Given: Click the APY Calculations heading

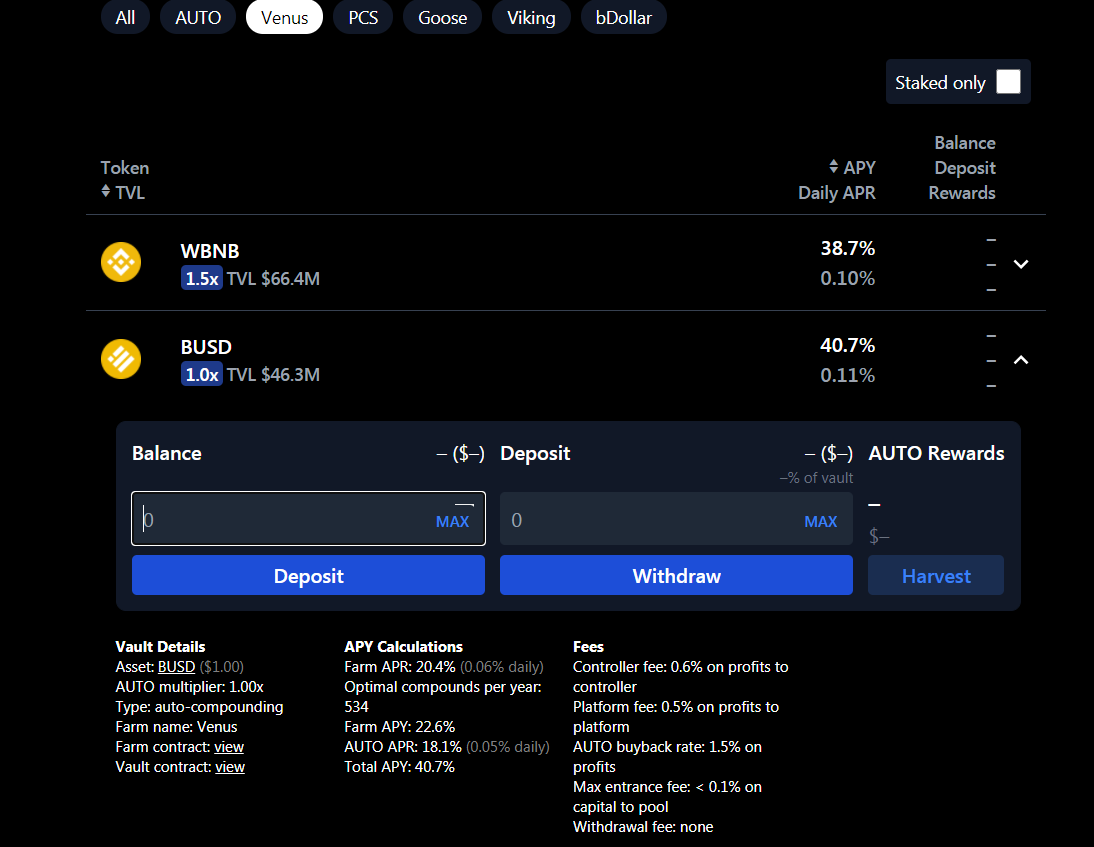Looking at the screenshot, I should point(403,647).
